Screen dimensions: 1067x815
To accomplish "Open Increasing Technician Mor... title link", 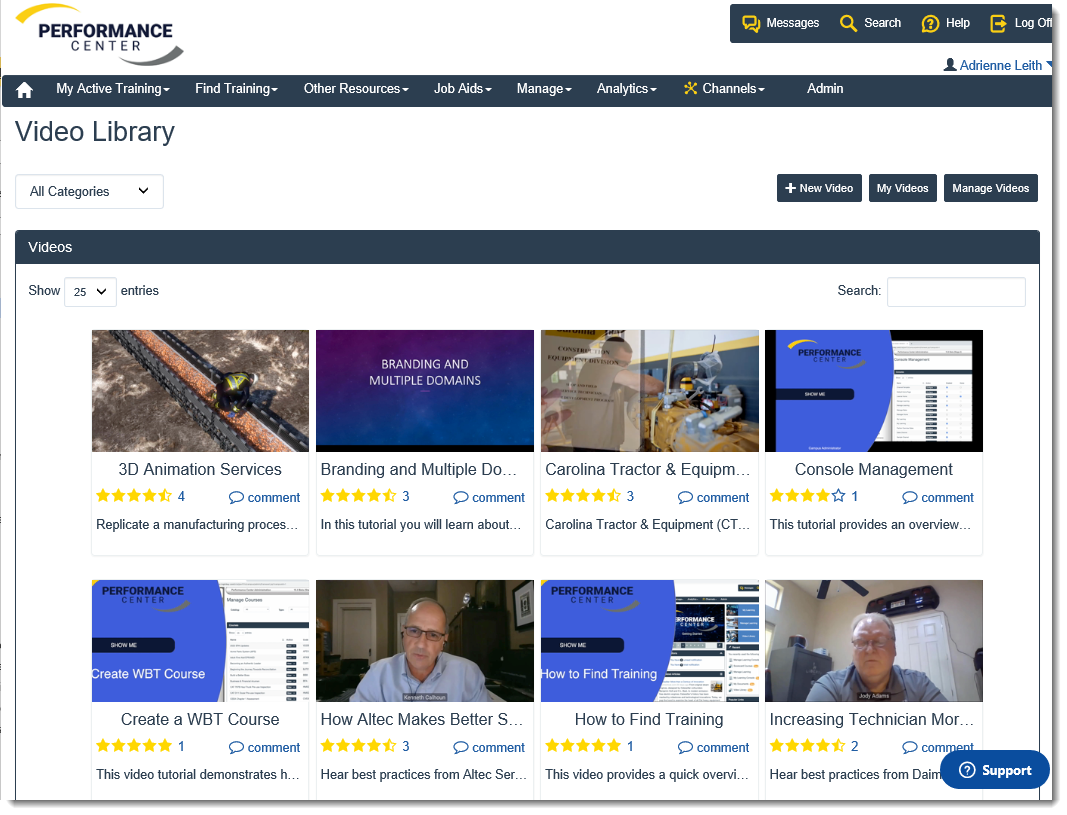I will point(872,719).
